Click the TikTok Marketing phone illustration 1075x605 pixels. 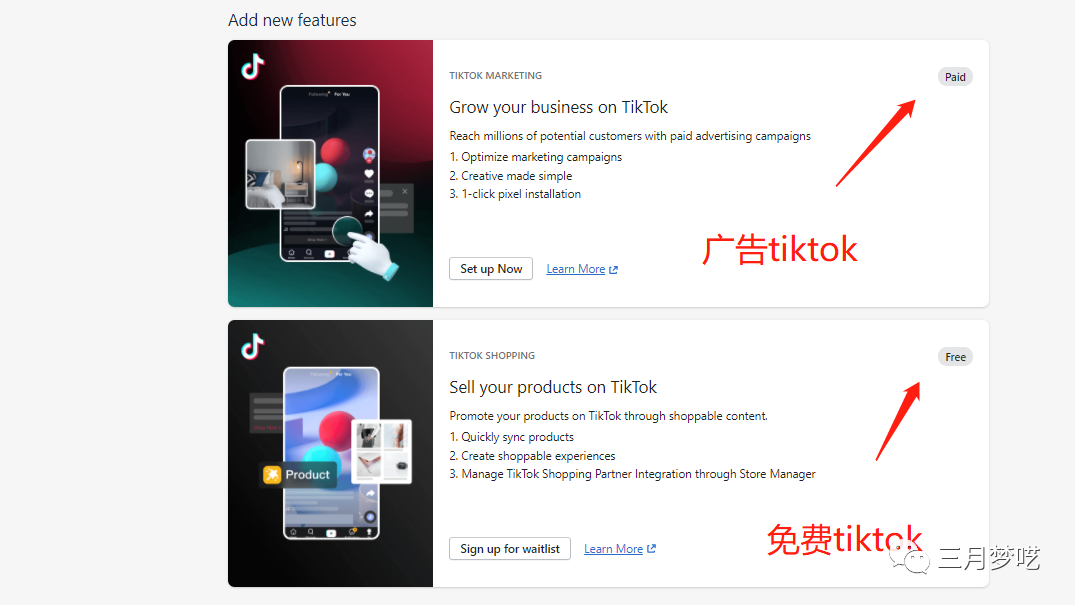pyautogui.click(x=330, y=173)
